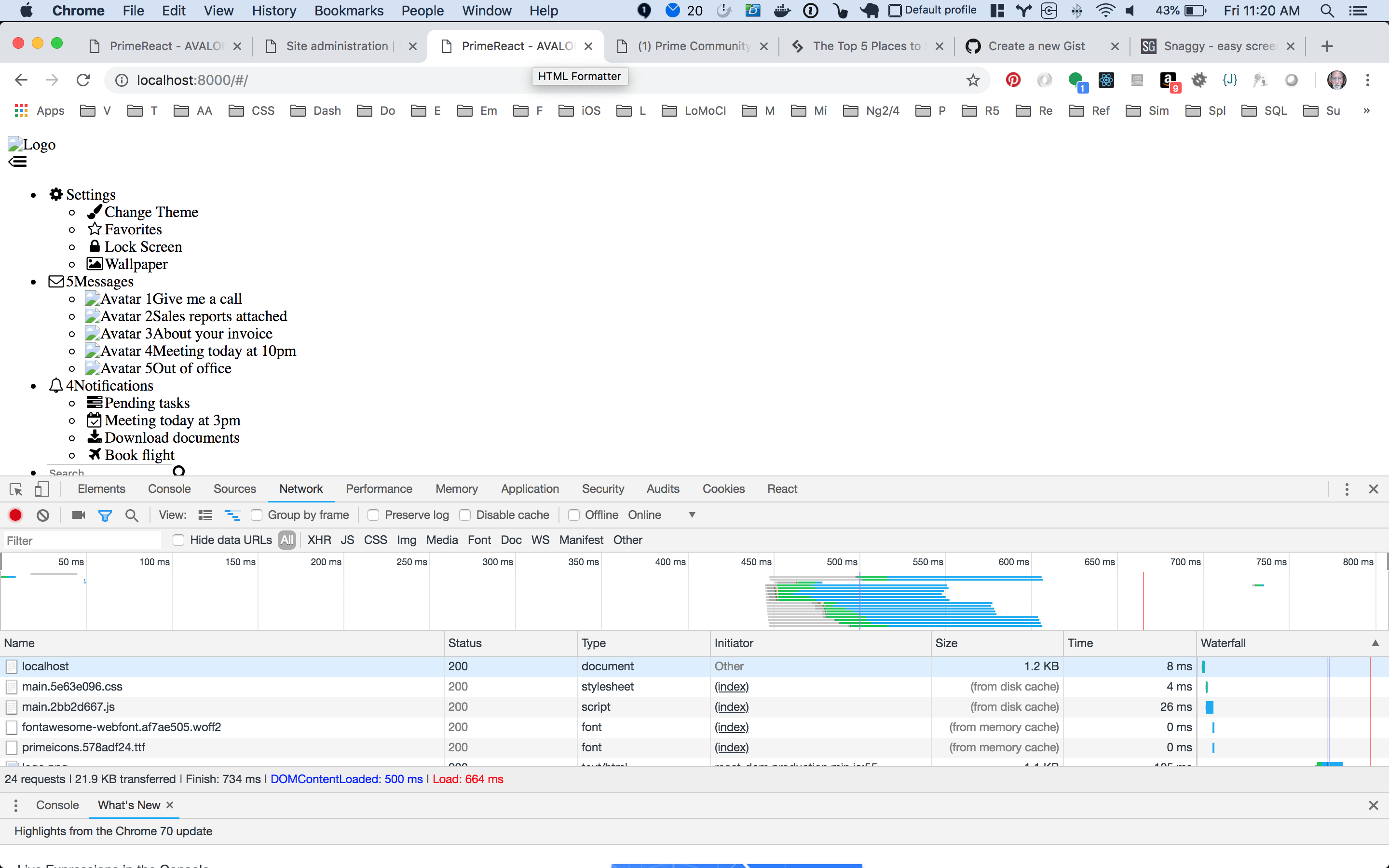Viewport: 1389px width, 868px height.
Task: Toggle Hide data URLs
Action: [178, 540]
